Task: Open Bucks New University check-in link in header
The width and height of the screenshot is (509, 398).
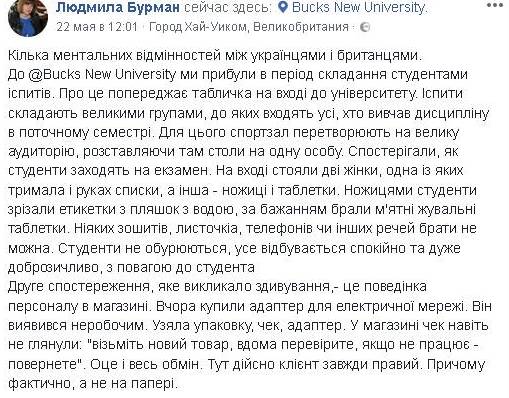Action: [x=359, y=8]
